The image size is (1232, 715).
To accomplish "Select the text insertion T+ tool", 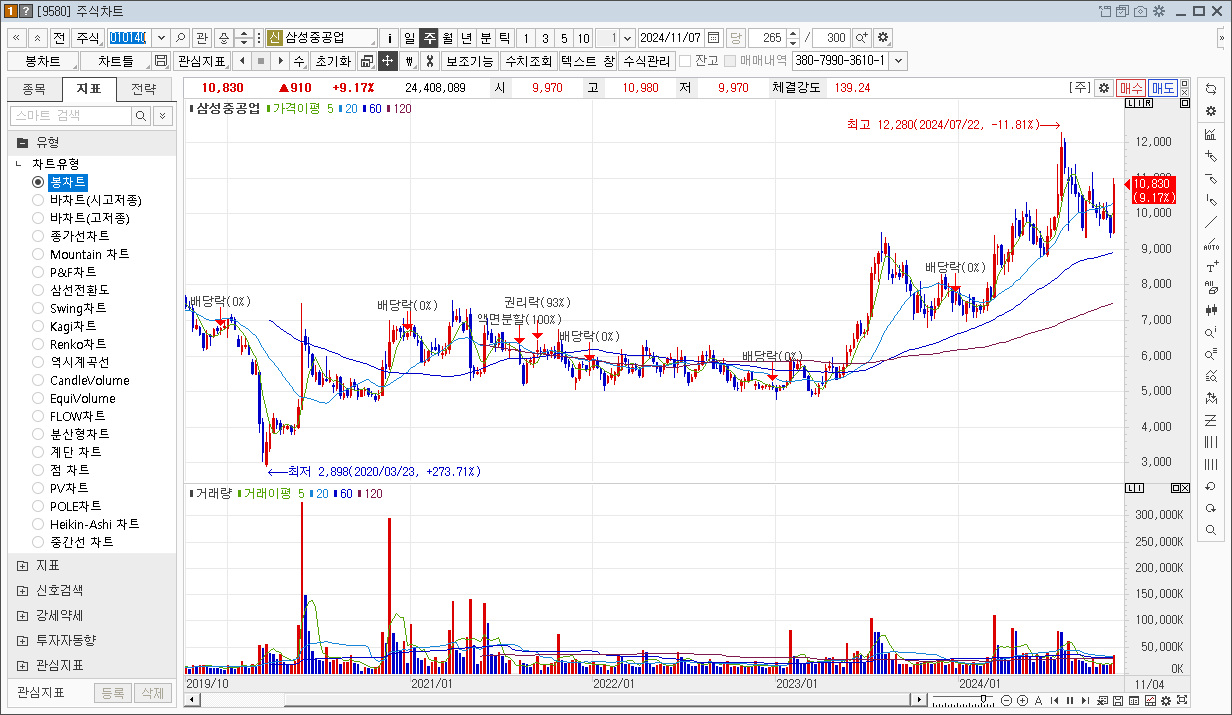I will pyautogui.click(x=1211, y=266).
